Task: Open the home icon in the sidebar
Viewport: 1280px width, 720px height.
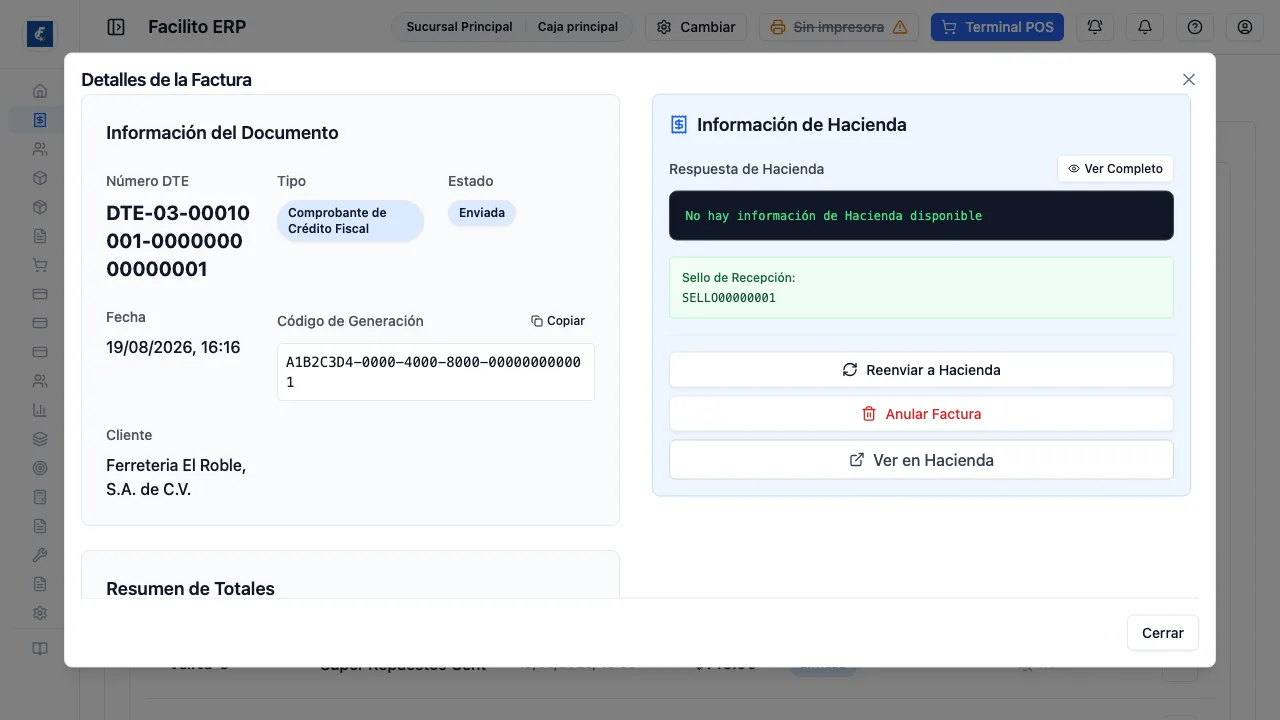Action: [x=40, y=91]
